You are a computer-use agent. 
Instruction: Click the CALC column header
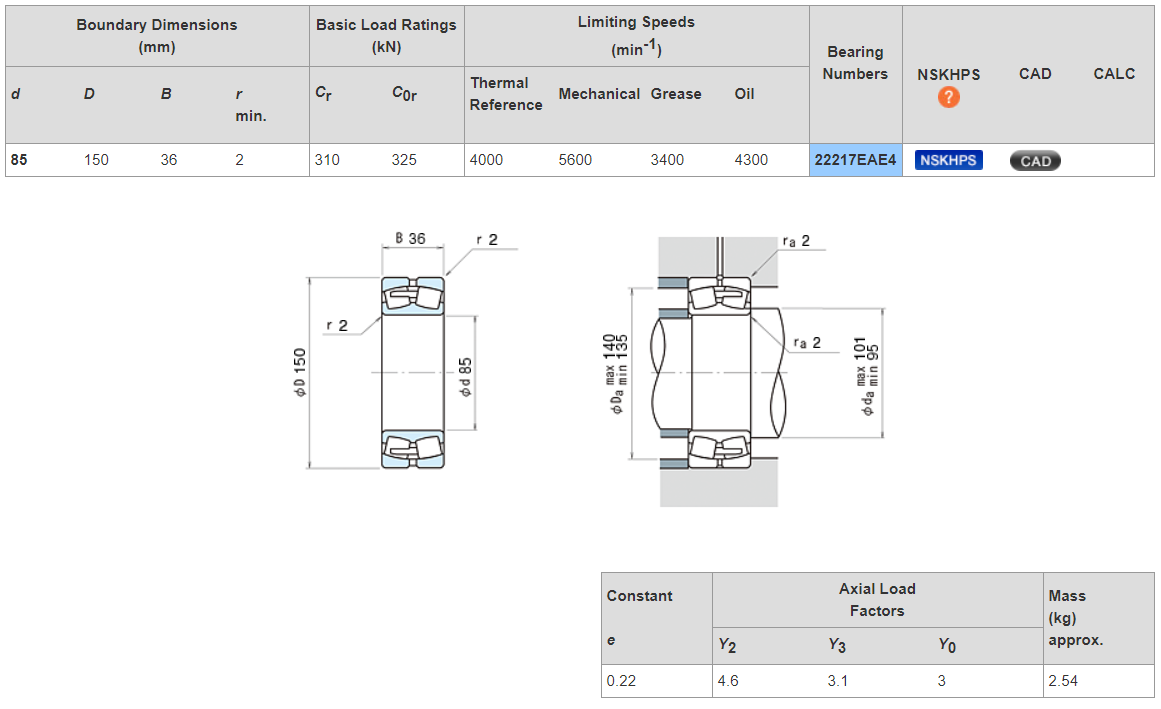pyautogui.click(x=1114, y=74)
